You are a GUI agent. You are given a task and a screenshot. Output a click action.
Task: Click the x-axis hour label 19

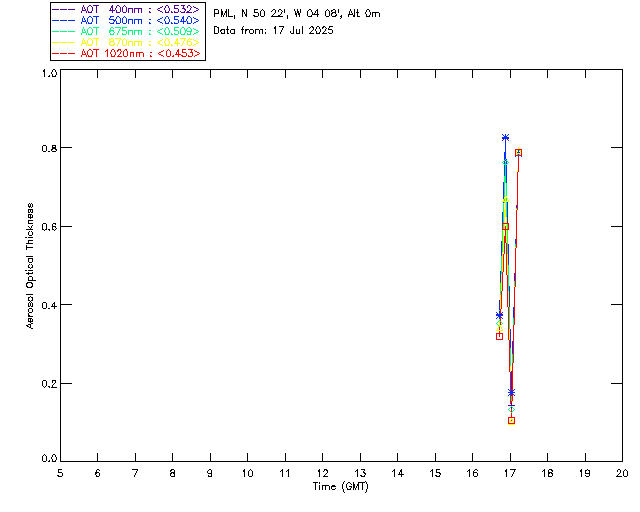point(585,474)
